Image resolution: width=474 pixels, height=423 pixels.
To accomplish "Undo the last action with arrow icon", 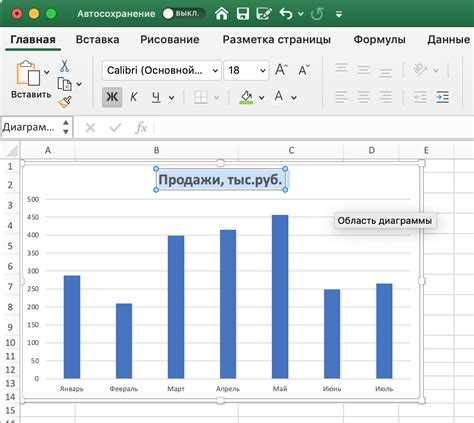I will 286,14.
